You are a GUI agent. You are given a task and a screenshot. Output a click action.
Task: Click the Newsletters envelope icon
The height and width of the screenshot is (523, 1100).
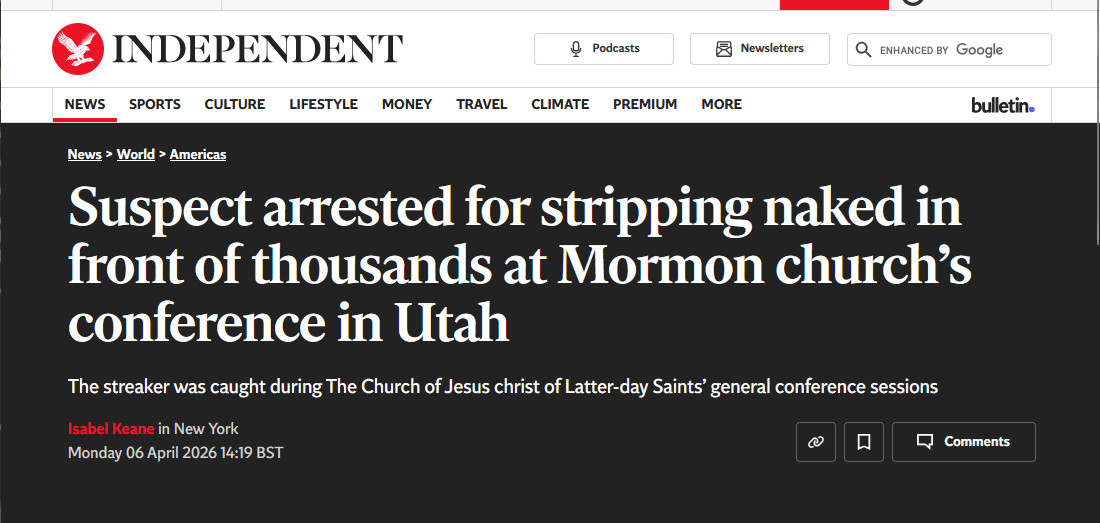[724, 49]
